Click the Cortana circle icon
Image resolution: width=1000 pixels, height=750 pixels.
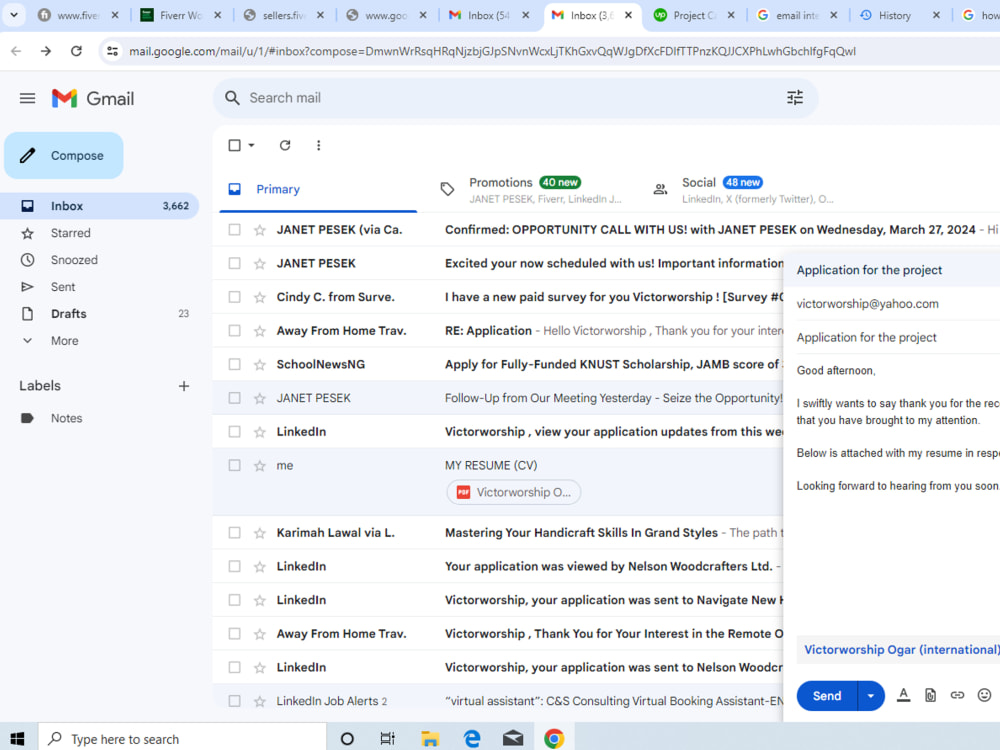pyautogui.click(x=347, y=739)
